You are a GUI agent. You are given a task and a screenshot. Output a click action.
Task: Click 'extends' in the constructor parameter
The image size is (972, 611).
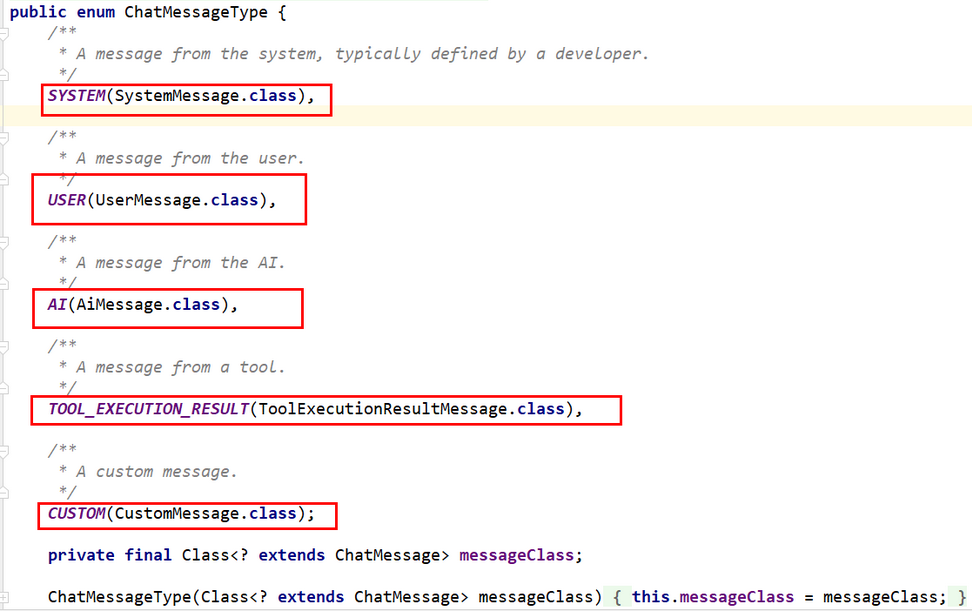pyautogui.click(x=311, y=597)
